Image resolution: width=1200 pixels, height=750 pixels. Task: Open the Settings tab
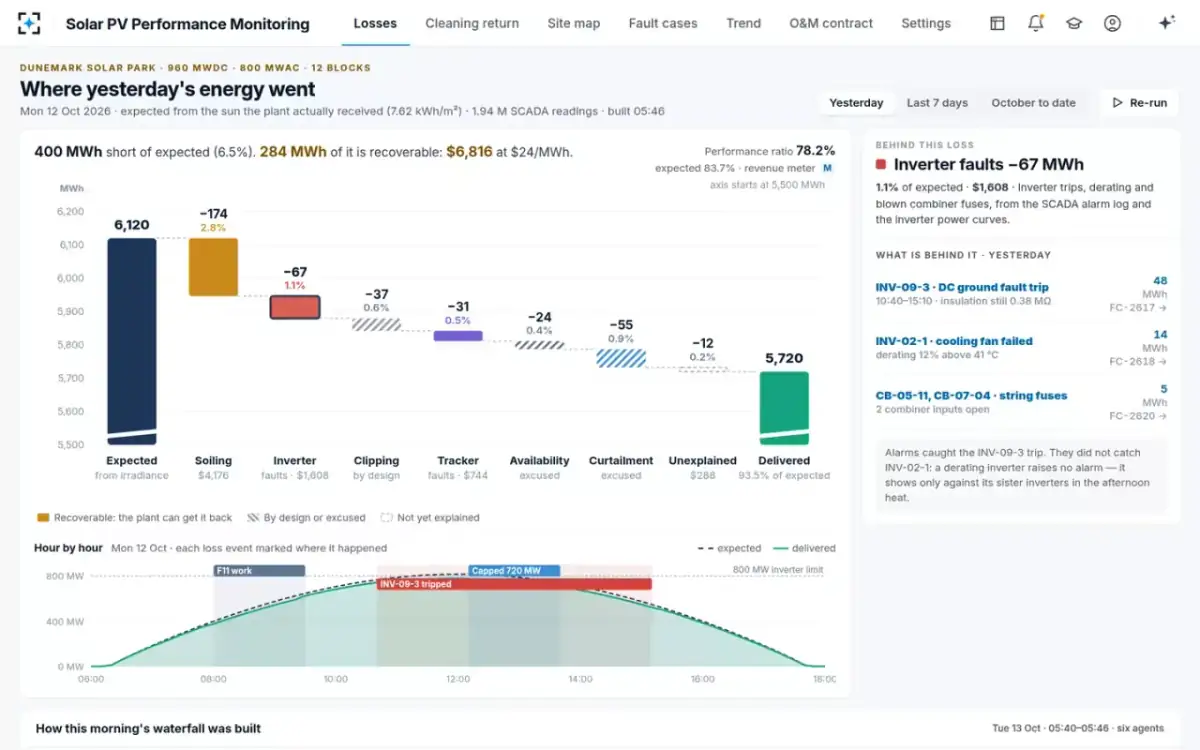tap(926, 23)
